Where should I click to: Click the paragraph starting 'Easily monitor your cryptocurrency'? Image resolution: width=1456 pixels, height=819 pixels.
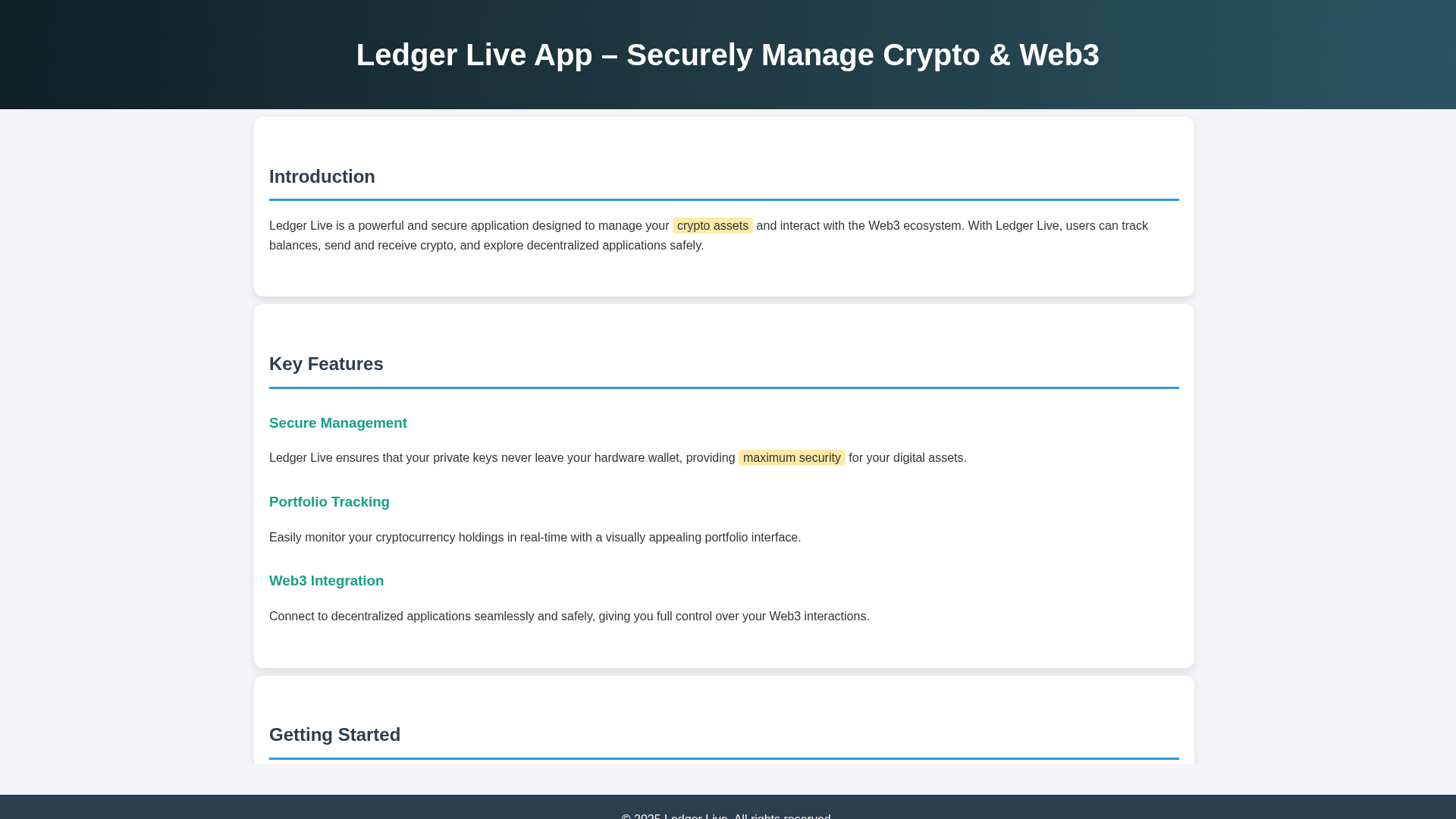(535, 538)
